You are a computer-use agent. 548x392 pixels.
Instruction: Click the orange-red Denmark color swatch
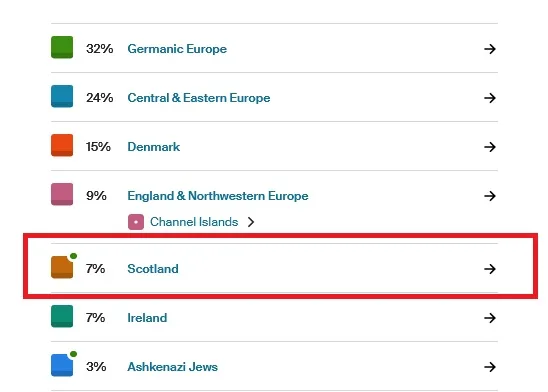pos(62,145)
